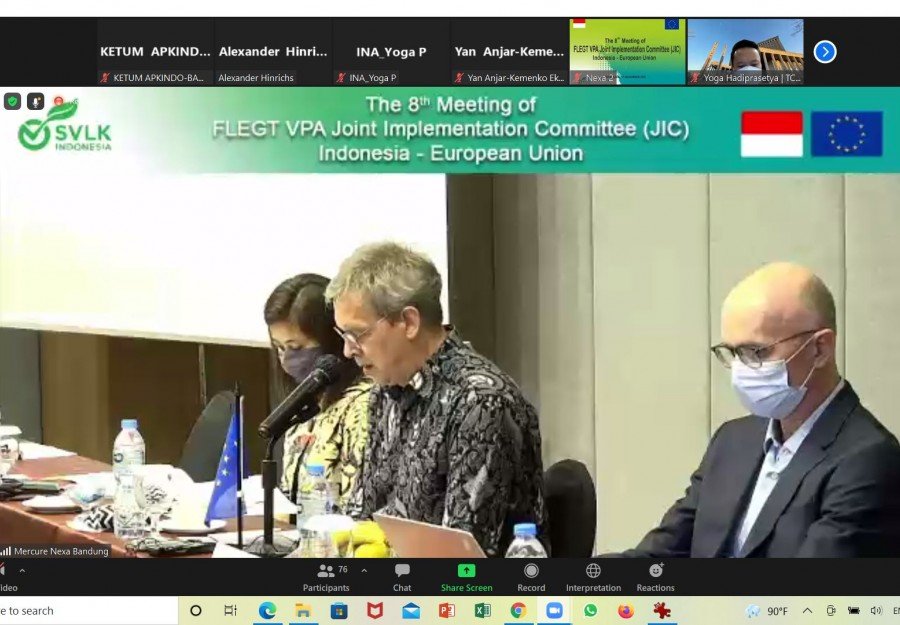The image size is (900, 625).
Task: Select the KETUM APKINDO participant tile
Action: [155, 52]
